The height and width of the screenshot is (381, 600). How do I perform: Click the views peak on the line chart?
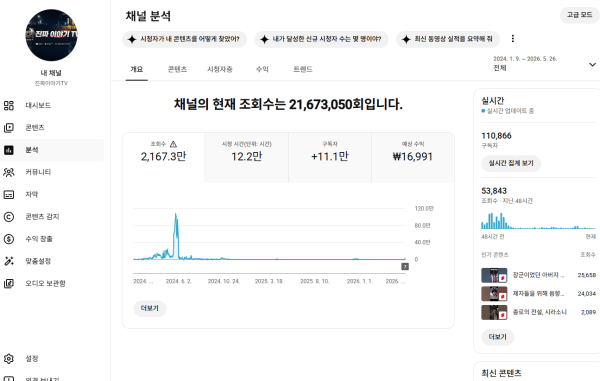[x=176, y=215]
